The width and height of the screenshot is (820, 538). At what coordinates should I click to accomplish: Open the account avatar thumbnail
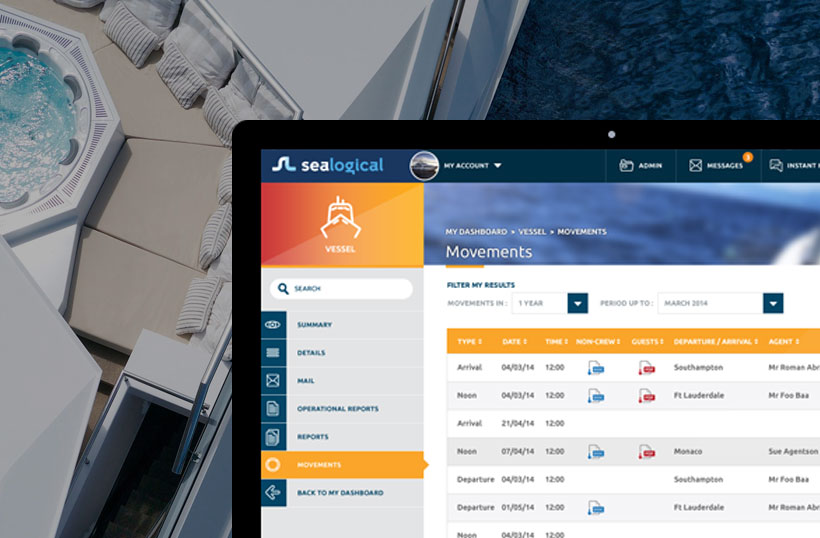click(424, 166)
